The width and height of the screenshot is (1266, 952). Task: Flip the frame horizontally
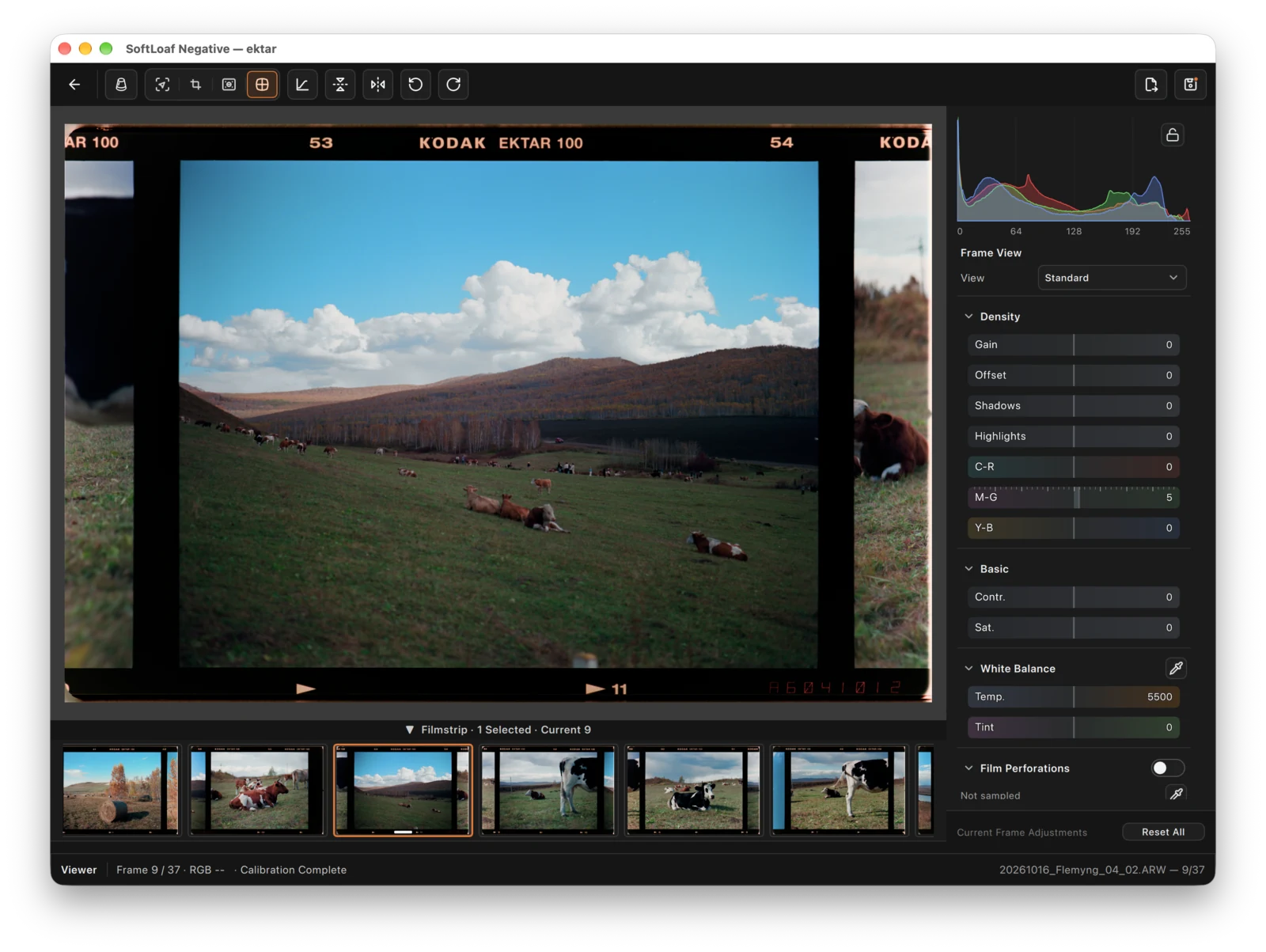378,85
